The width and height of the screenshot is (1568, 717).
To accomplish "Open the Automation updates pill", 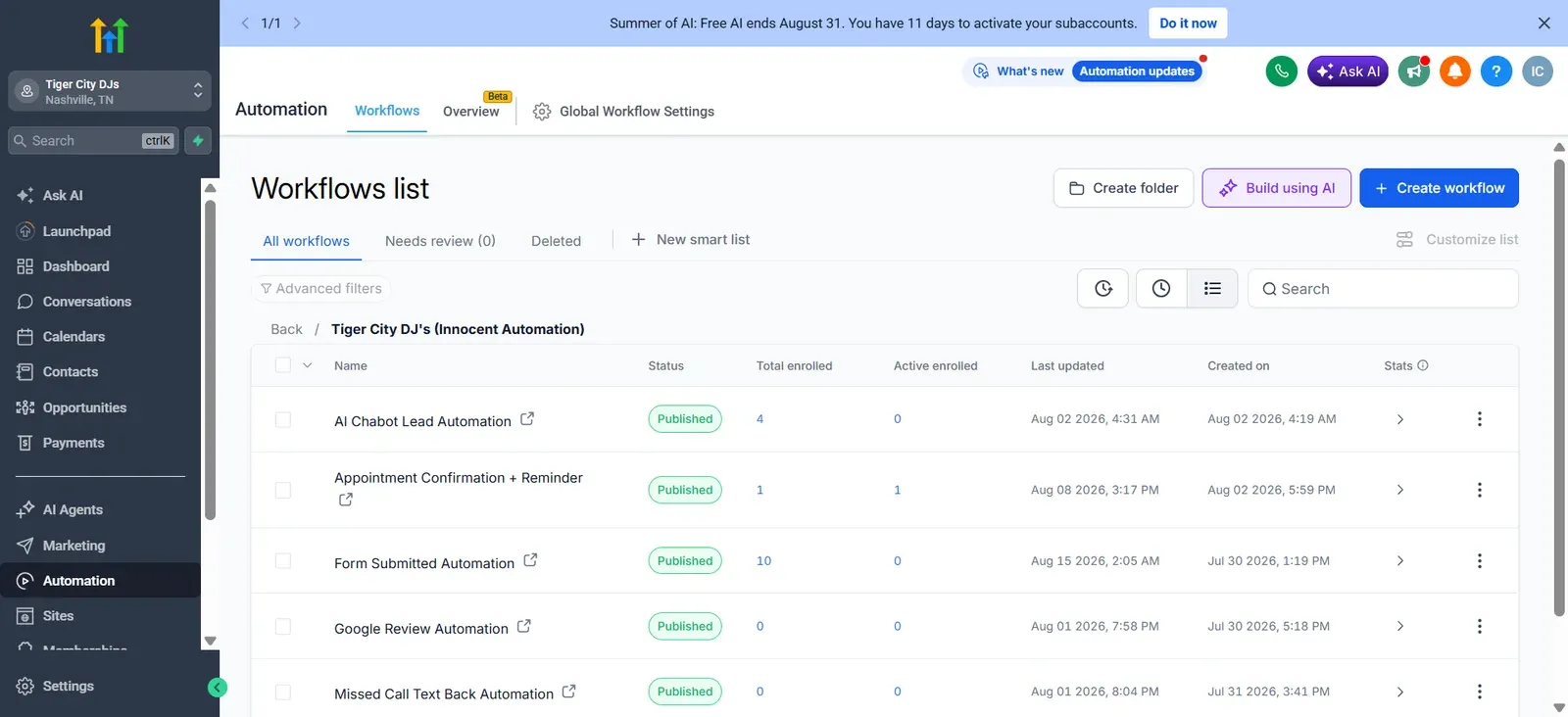I will [1137, 72].
